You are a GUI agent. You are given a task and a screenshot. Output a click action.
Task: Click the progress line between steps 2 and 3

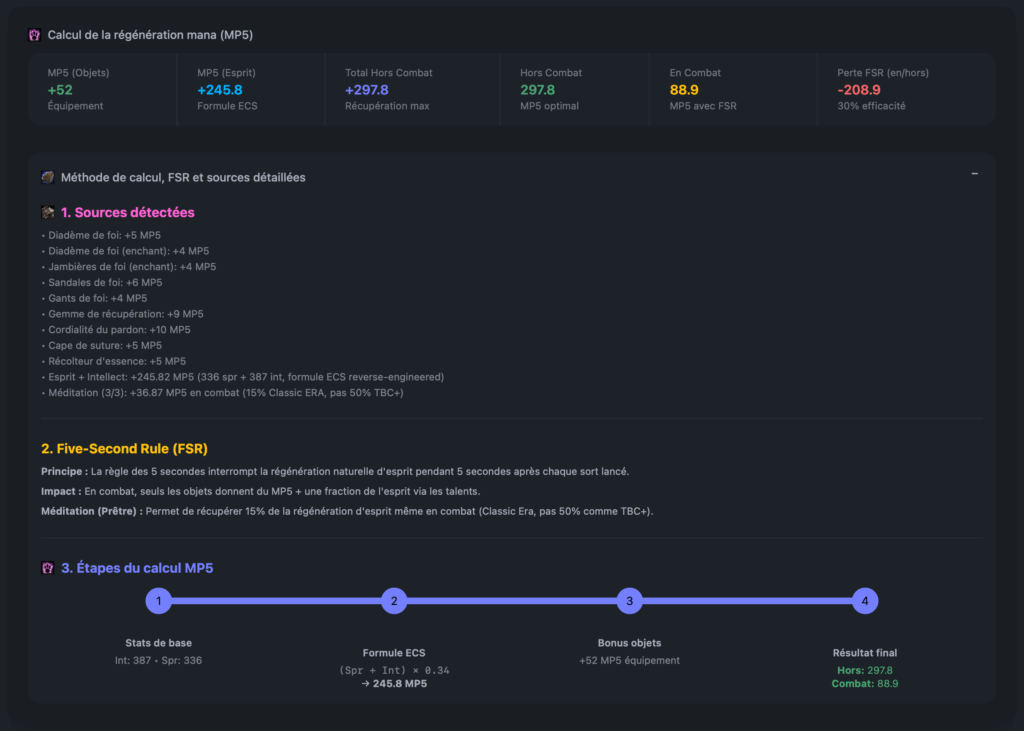(511, 601)
